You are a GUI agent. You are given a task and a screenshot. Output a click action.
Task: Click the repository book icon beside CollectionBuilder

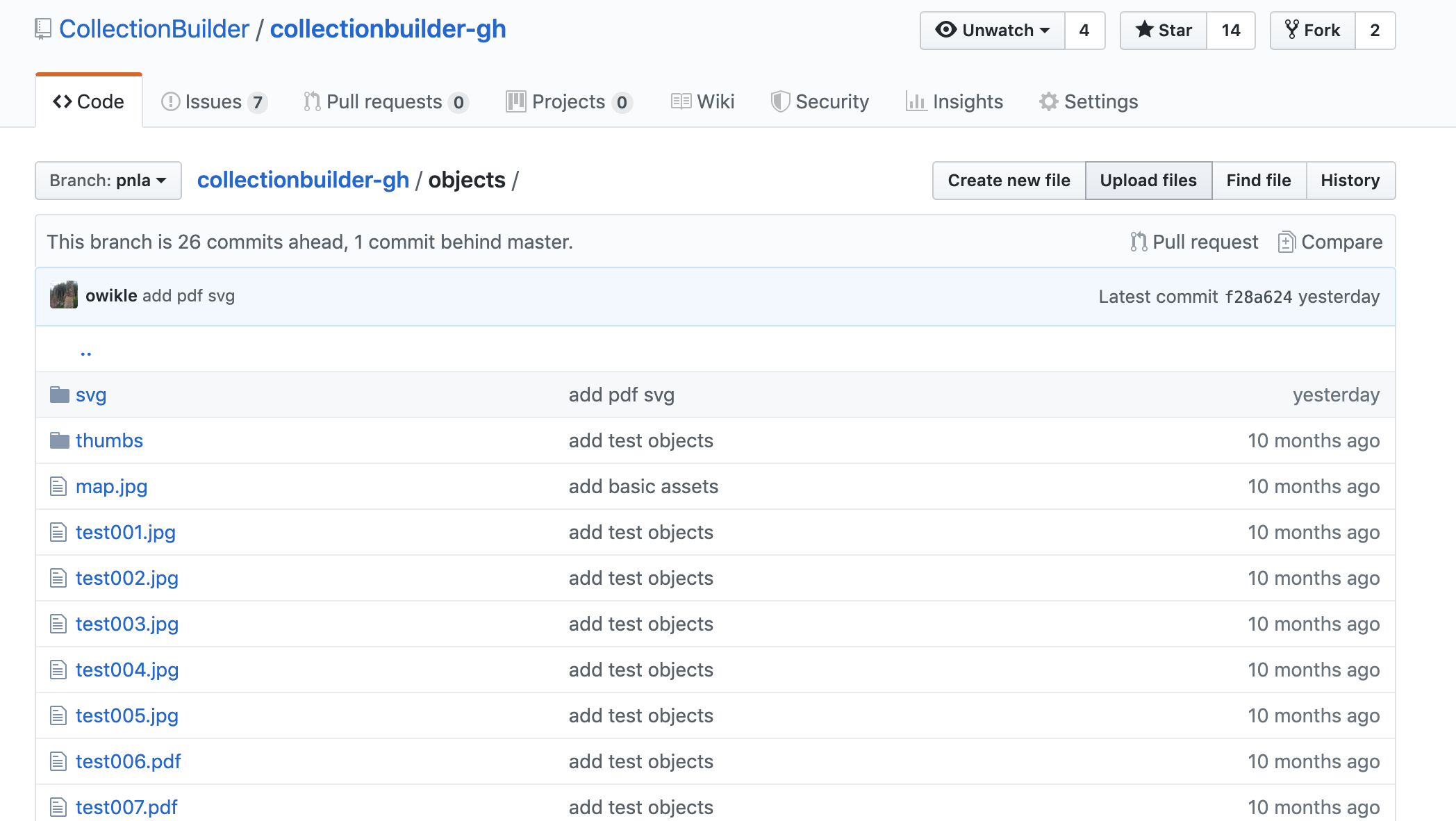click(x=43, y=29)
